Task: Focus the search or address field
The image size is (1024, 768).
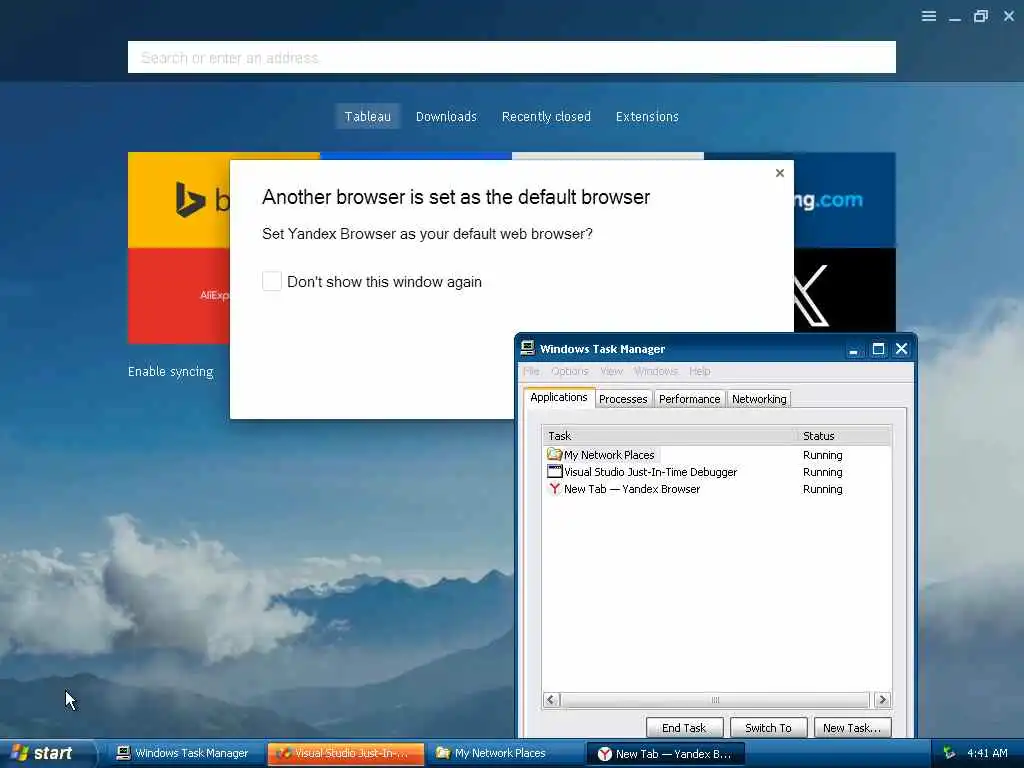Action: tap(511, 57)
